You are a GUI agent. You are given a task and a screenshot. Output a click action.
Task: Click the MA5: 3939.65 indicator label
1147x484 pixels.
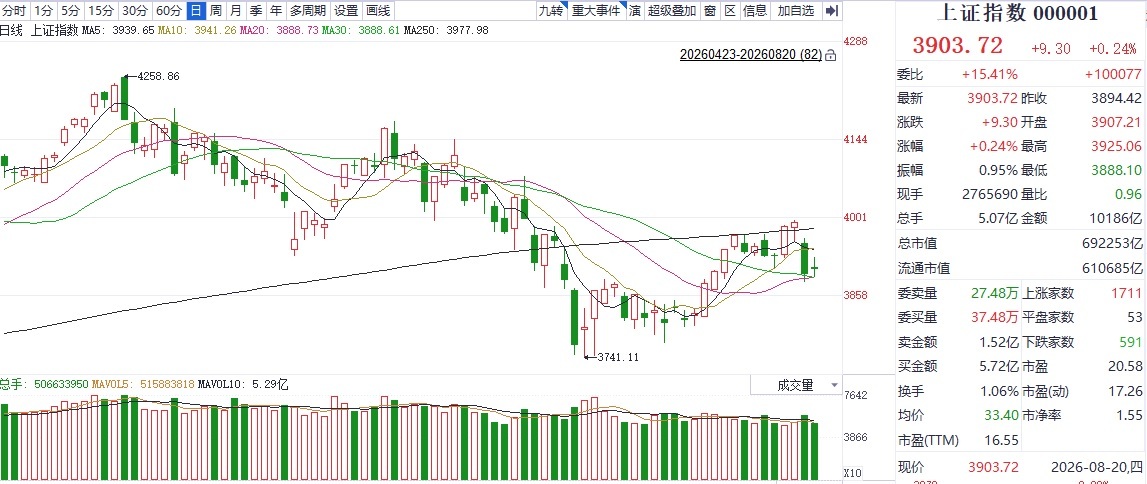117,30
